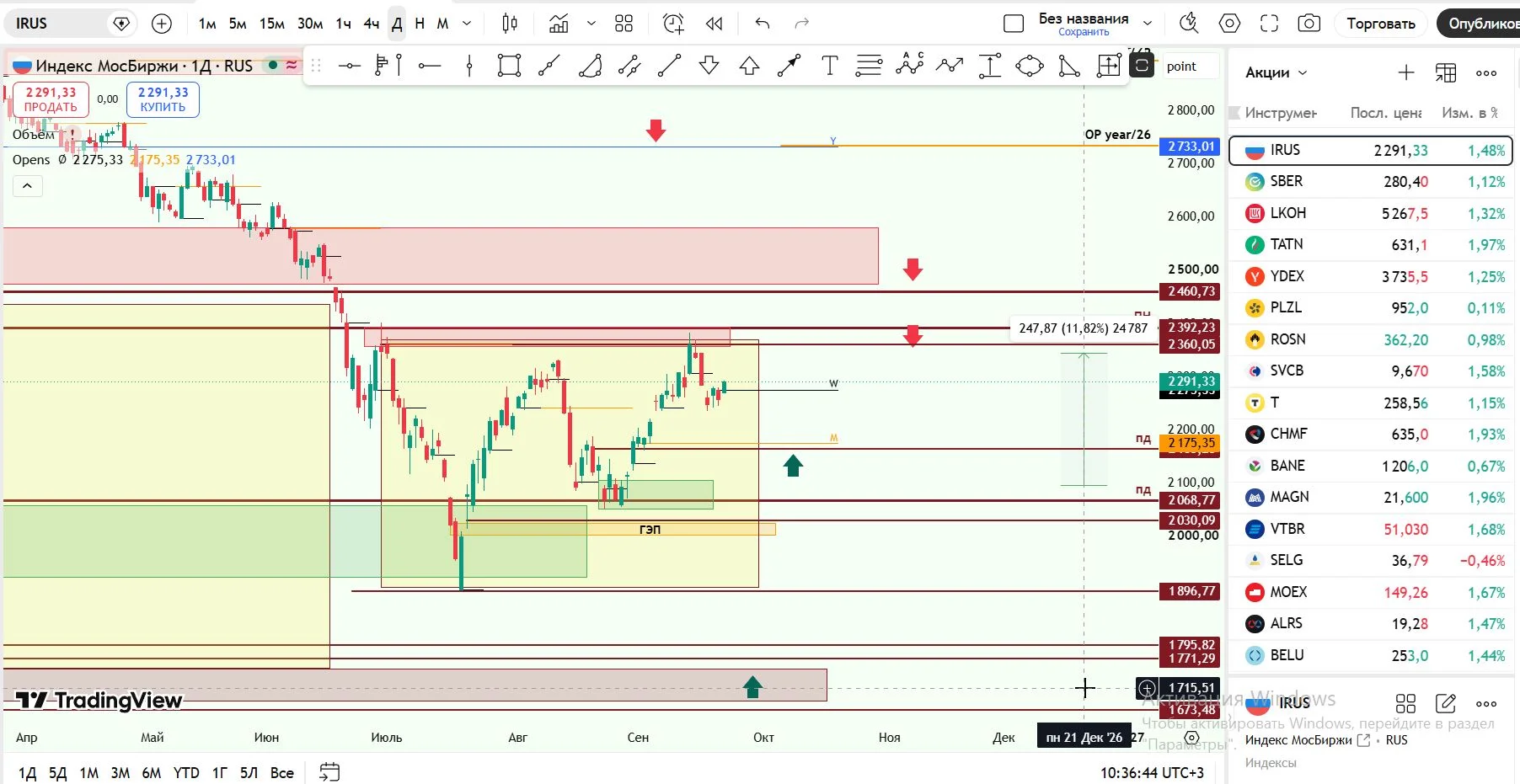Open the chart type candles icon
Image resolution: width=1520 pixels, height=784 pixels.
[510, 24]
